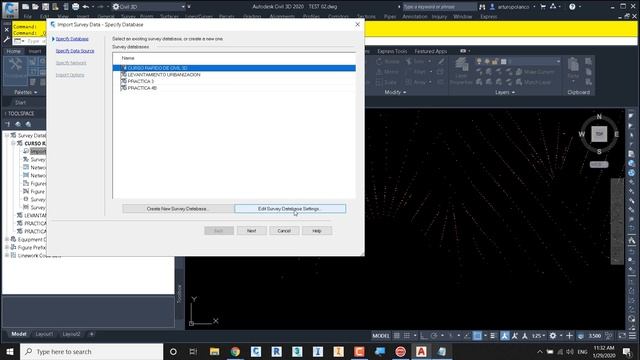Image resolution: width=640 pixels, height=360 pixels.
Task: Click the Autodesk App Store cart icon
Action: coord(543,7)
